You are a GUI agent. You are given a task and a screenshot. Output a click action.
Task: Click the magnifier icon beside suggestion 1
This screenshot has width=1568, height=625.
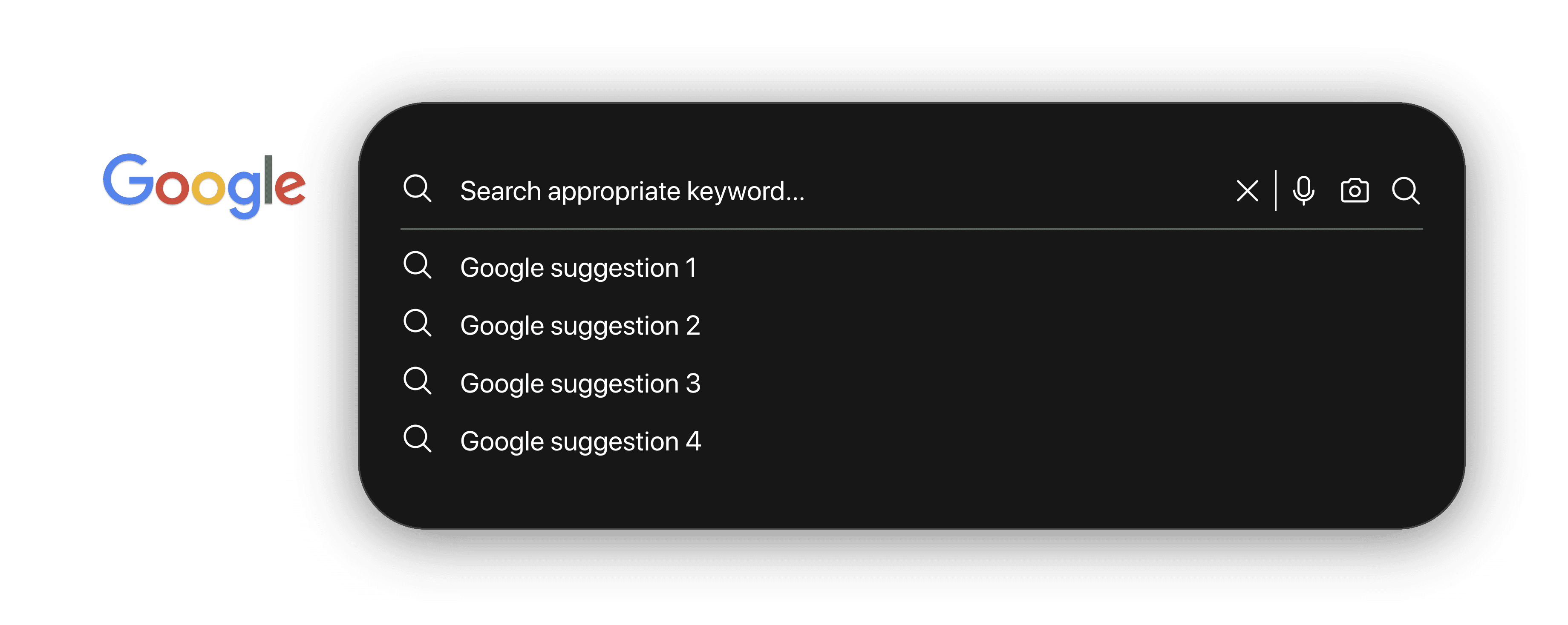point(418,266)
